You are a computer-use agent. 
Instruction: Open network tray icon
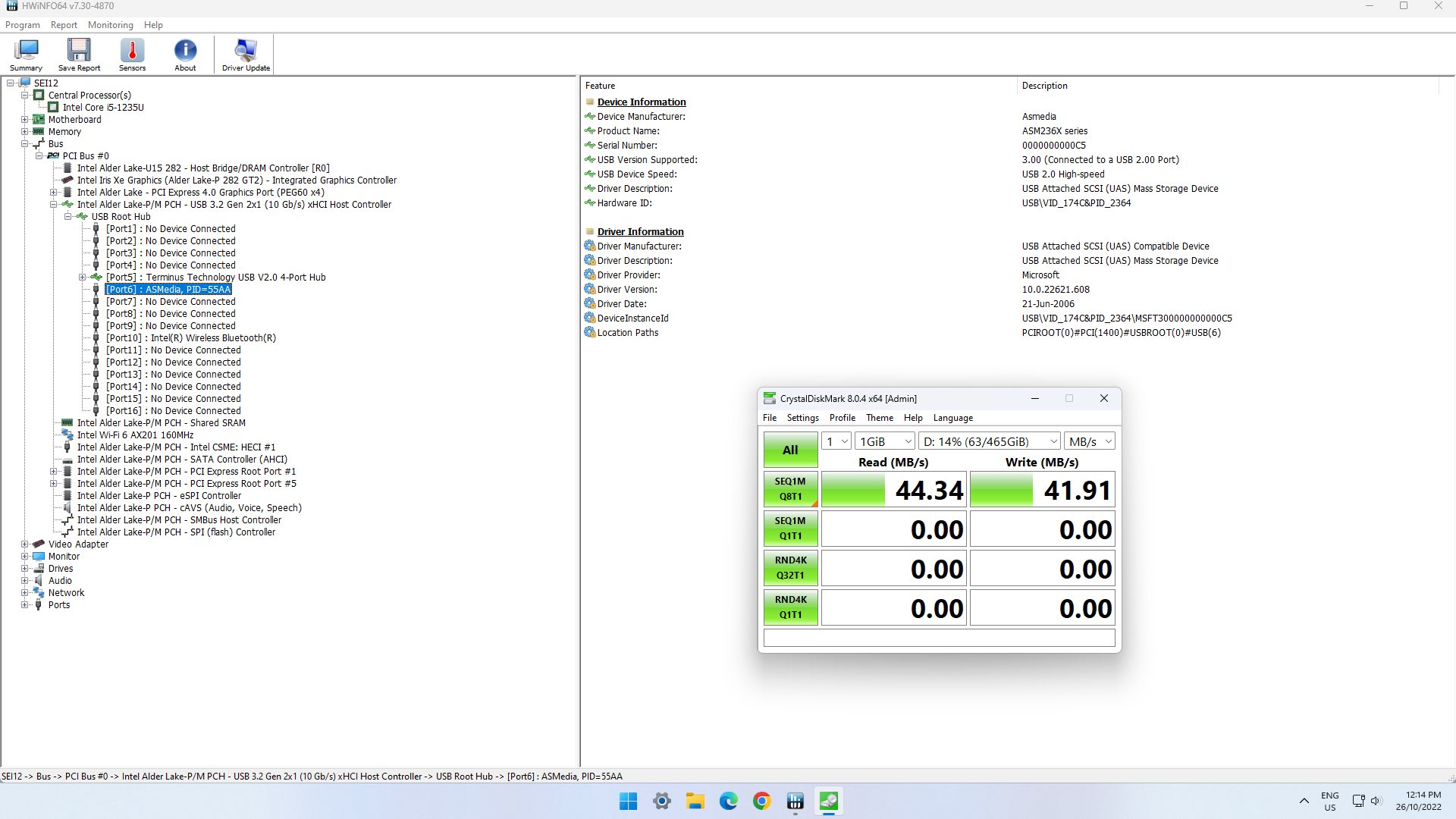pyautogui.click(x=1358, y=802)
